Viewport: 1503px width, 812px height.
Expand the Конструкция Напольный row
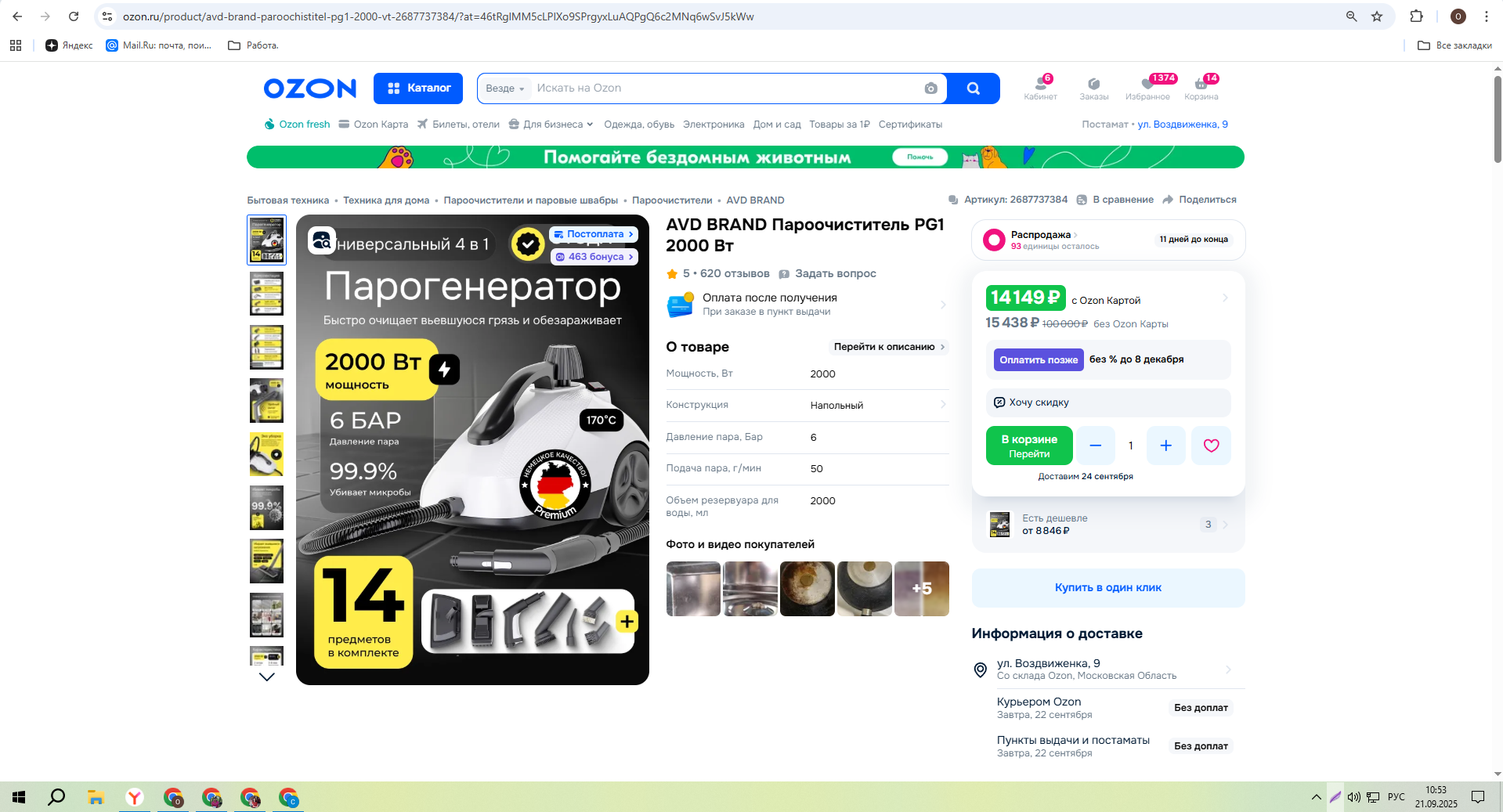coord(808,405)
